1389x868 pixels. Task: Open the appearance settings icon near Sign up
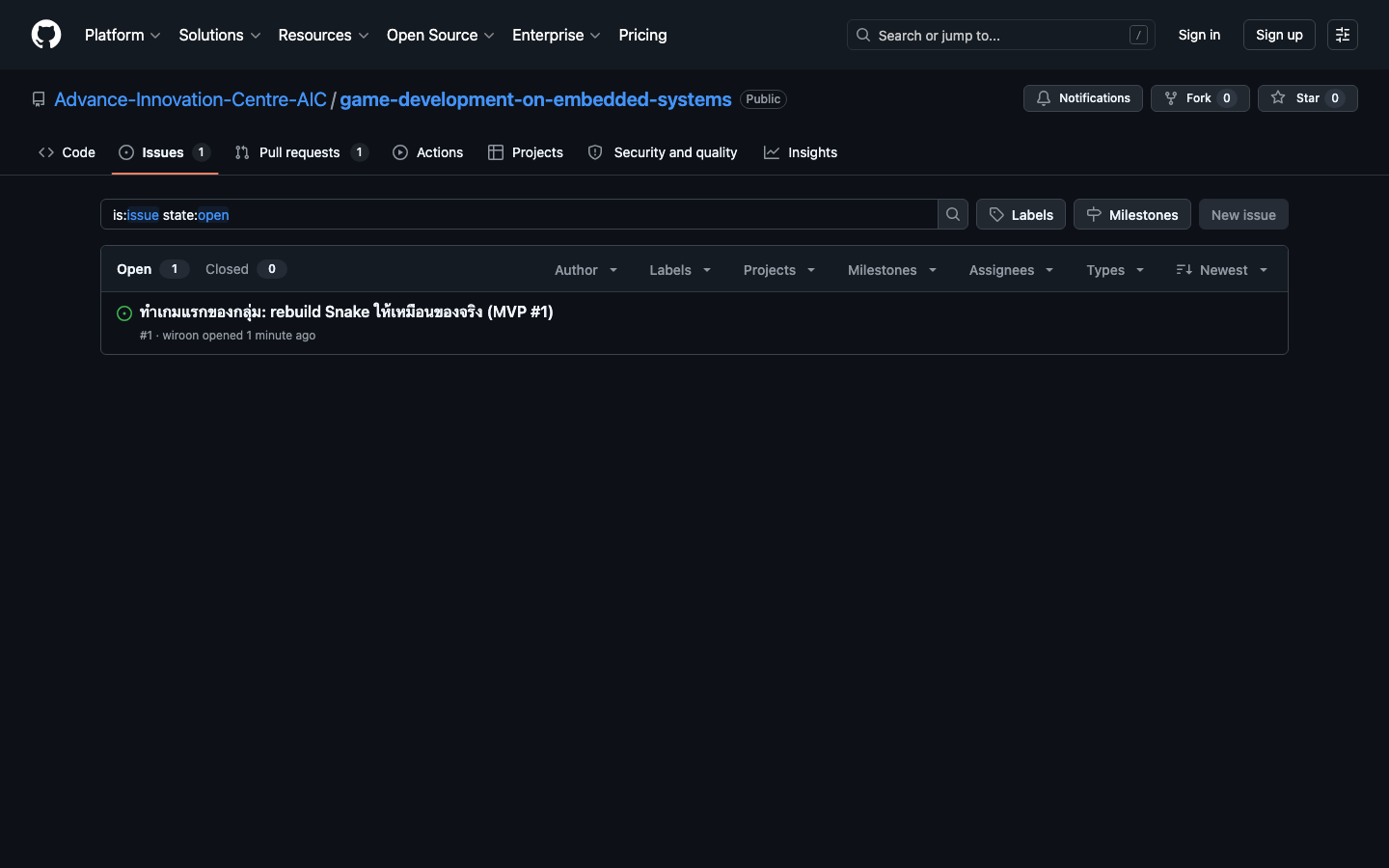1342,35
